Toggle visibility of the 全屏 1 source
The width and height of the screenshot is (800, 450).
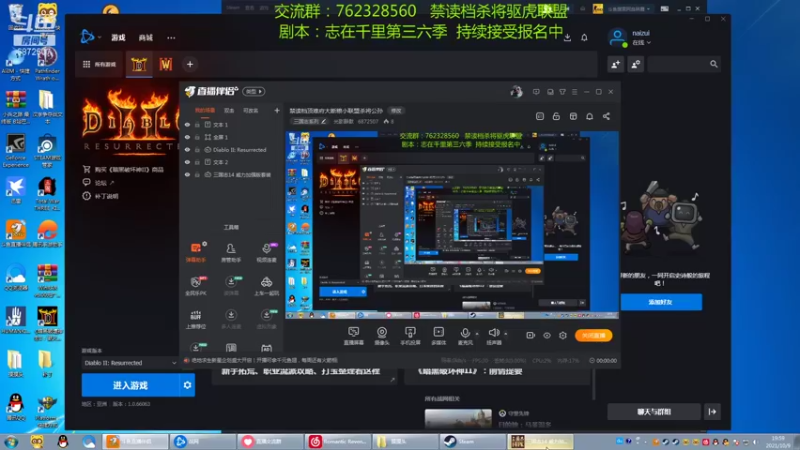coord(187,137)
